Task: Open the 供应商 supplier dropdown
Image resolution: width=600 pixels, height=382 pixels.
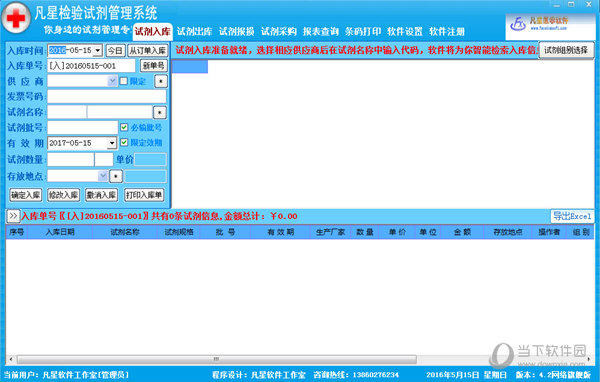Action: click(x=112, y=81)
